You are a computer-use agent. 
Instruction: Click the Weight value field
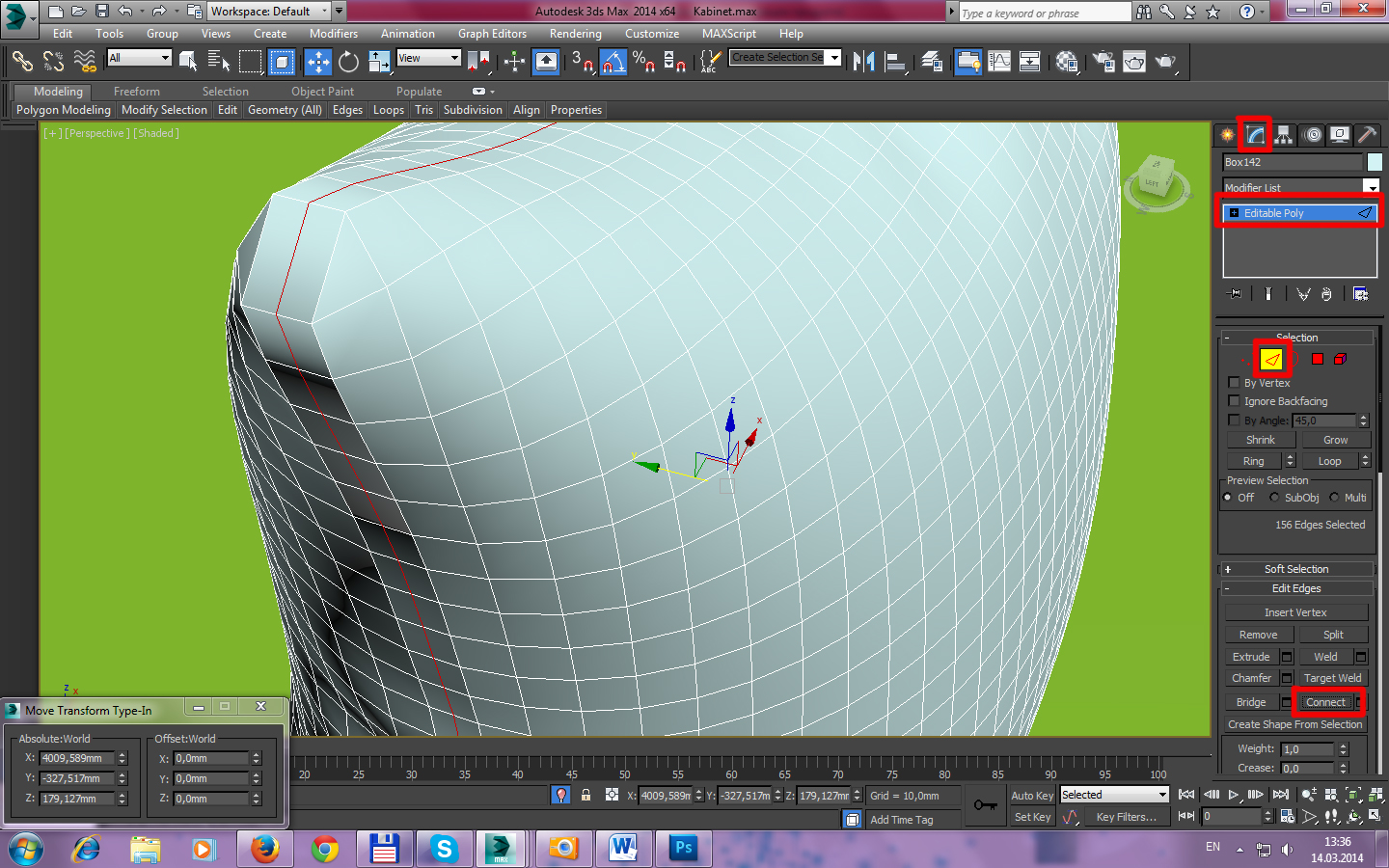(1307, 749)
